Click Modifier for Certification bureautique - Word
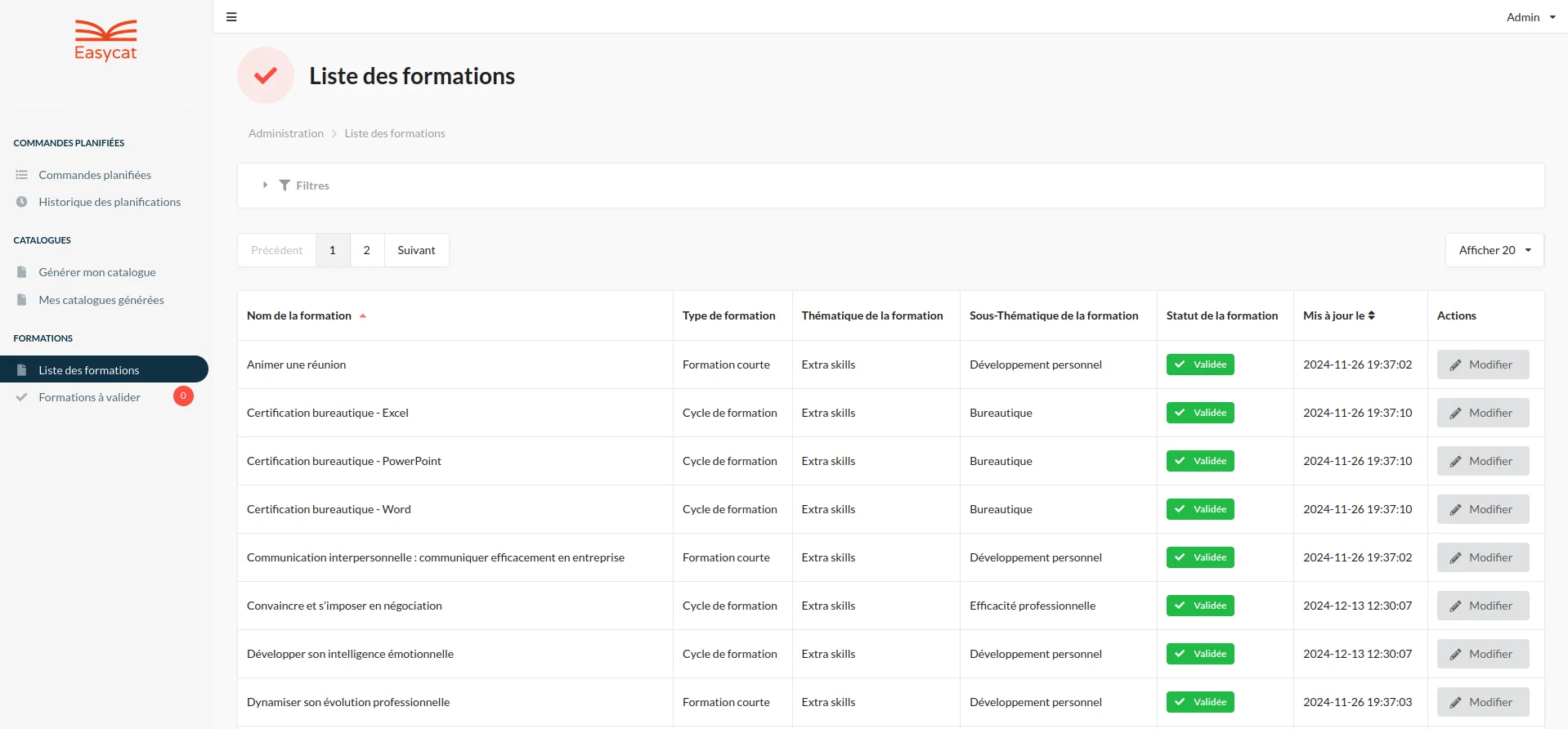 pyautogui.click(x=1483, y=509)
